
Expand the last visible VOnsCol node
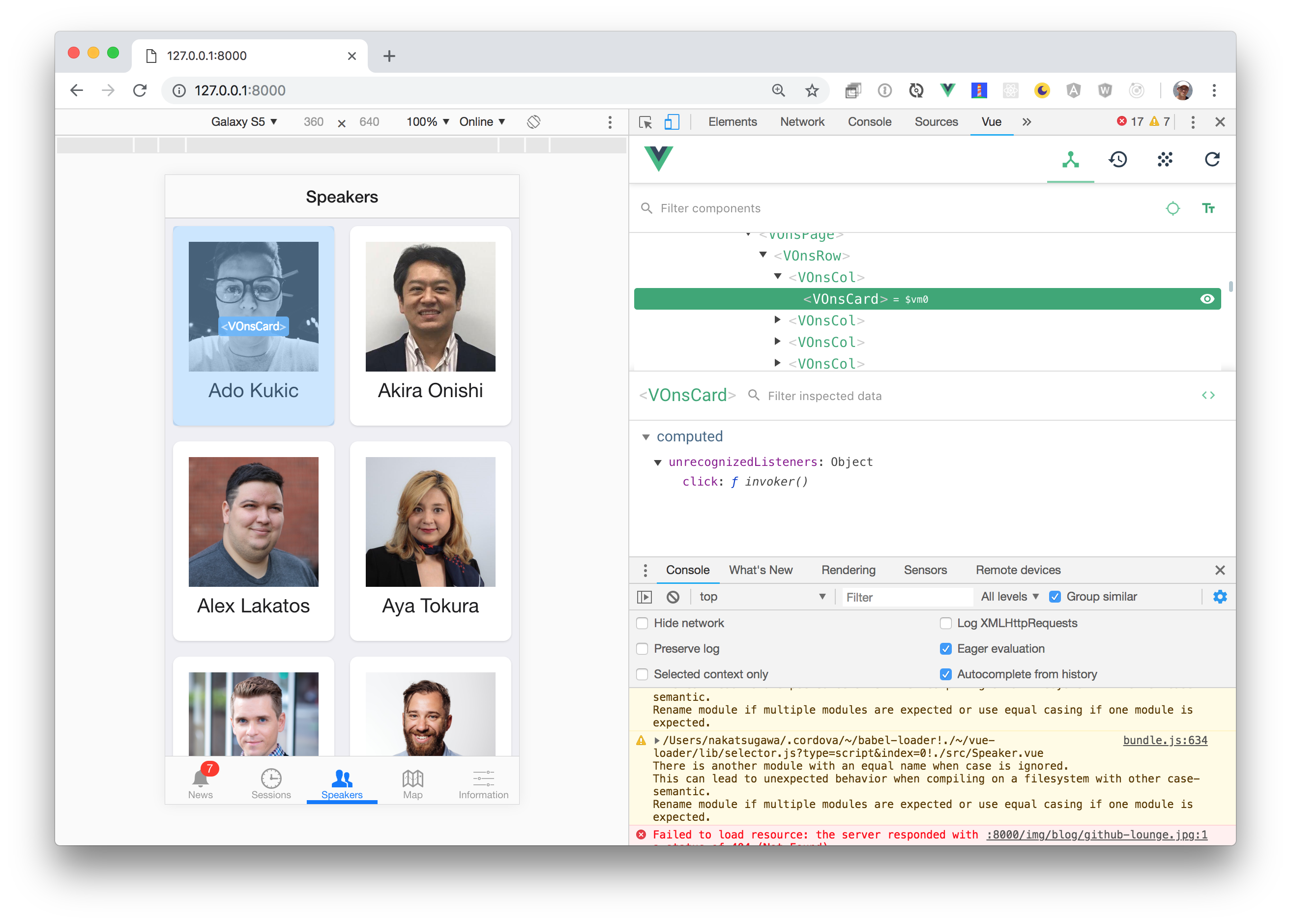(x=778, y=363)
